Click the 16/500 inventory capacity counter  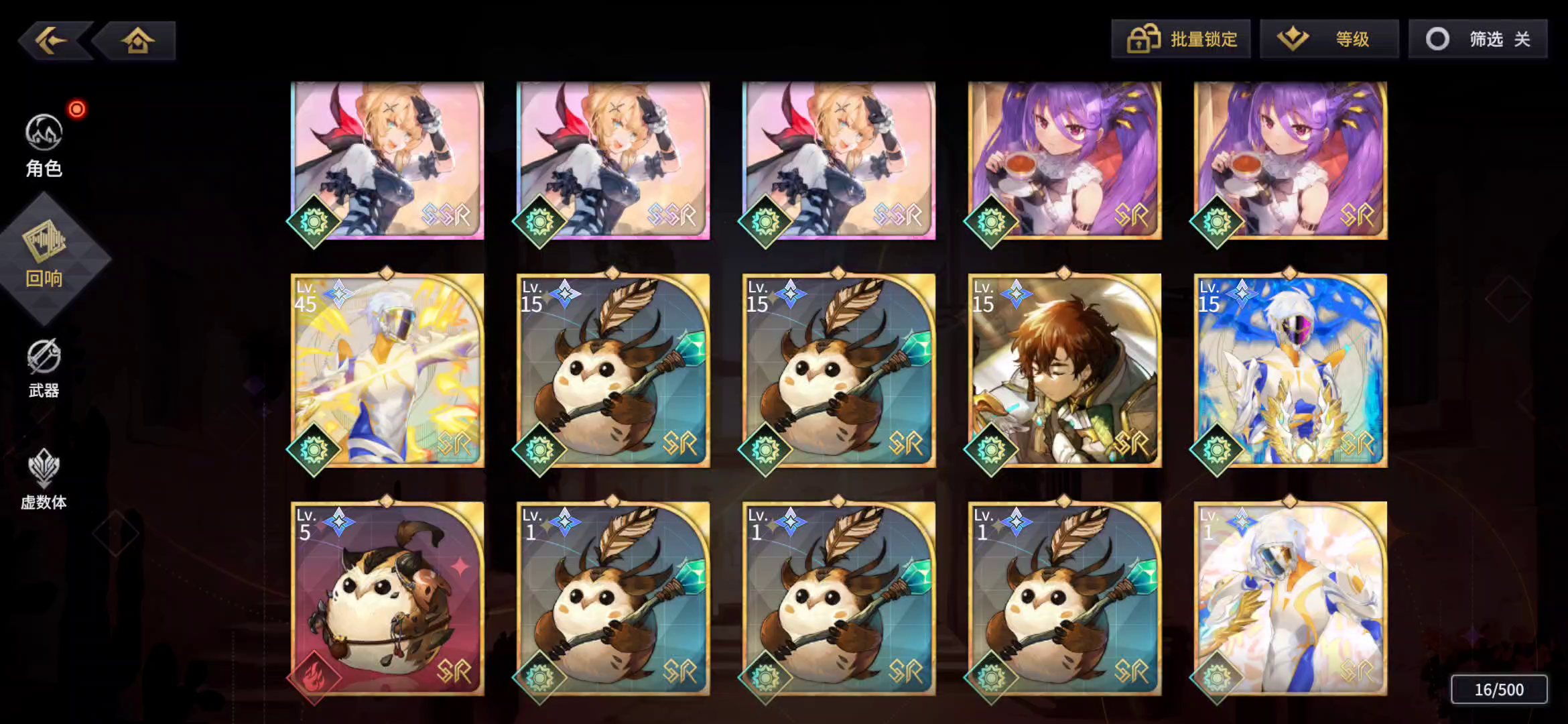pyautogui.click(x=1499, y=689)
